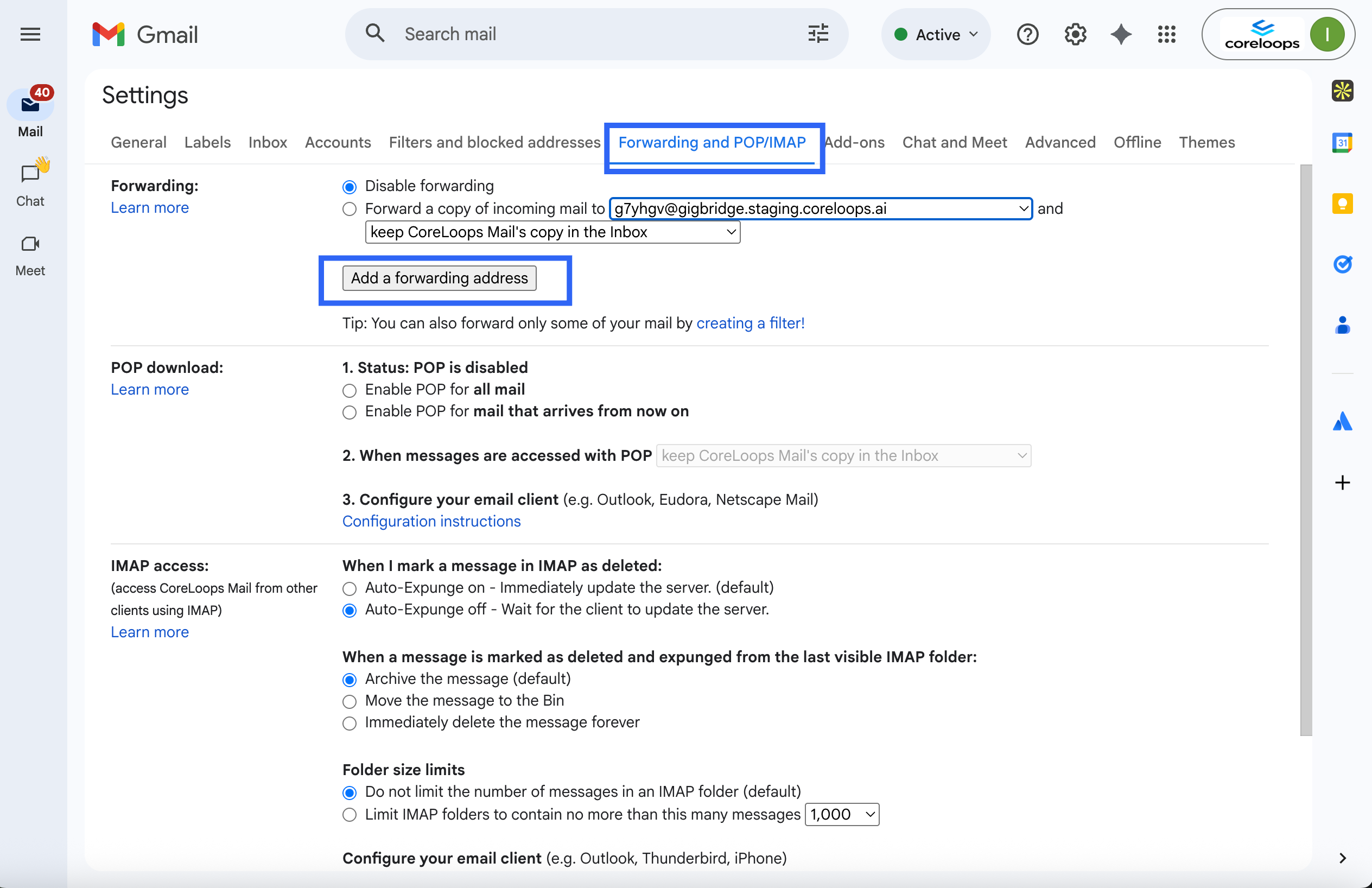Viewport: 1372px width, 888px height.
Task: Click Add a forwarding address button
Action: pyautogui.click(x=439, y=278)
